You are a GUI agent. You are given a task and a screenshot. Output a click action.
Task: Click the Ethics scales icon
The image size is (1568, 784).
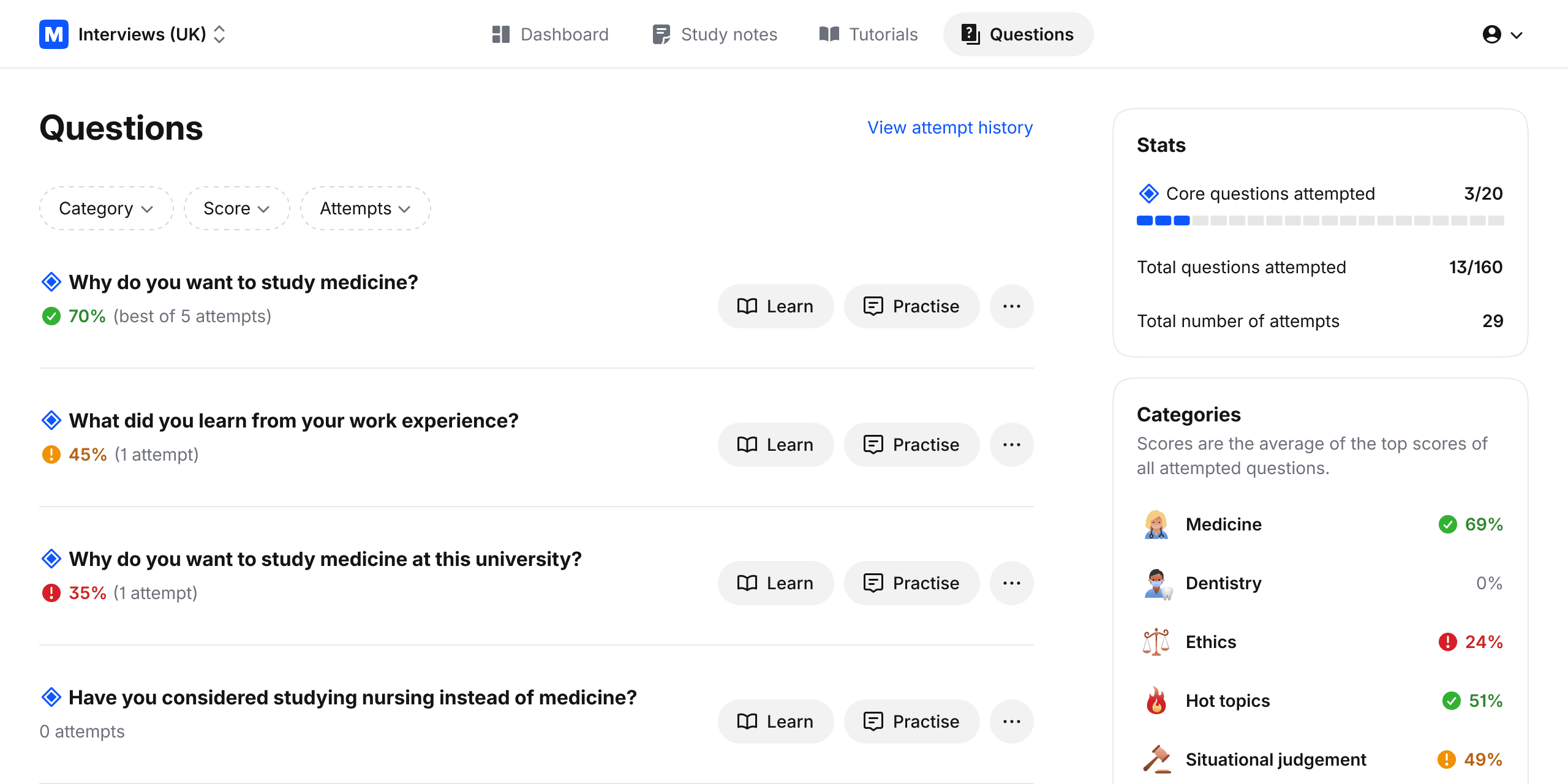pos(1156,642)
